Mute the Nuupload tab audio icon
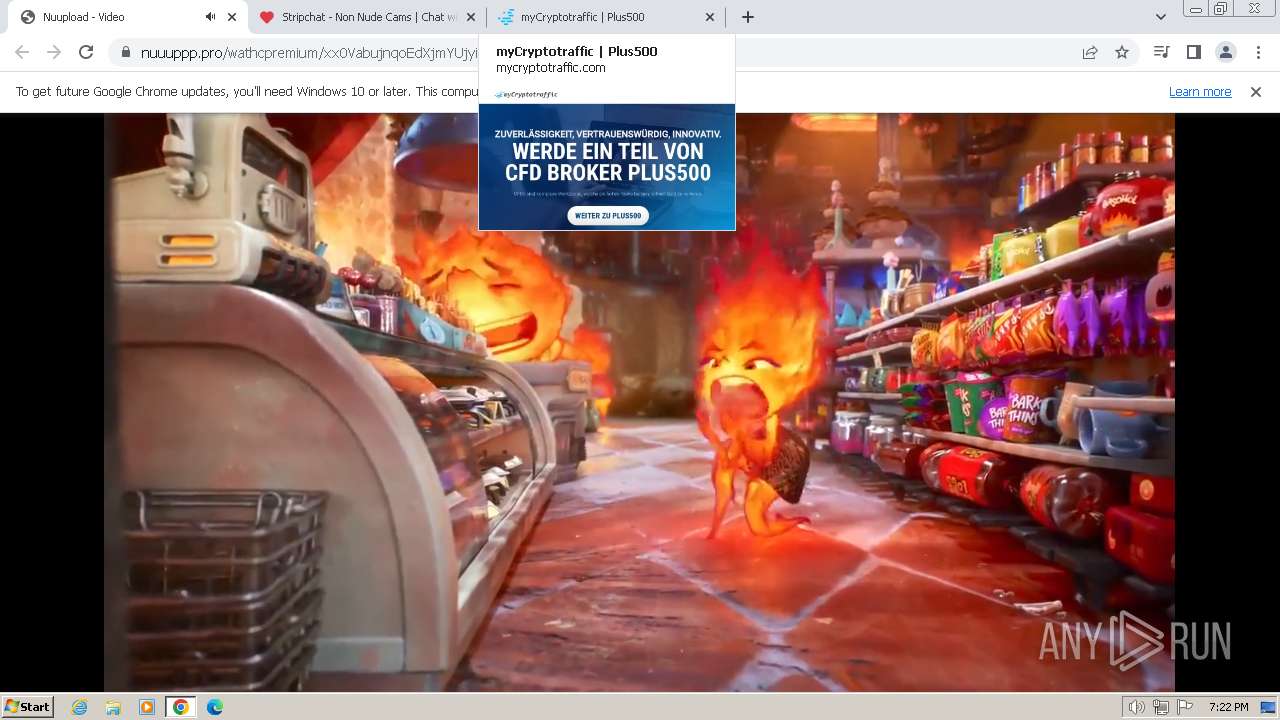The width and height of the screenshot is (1280, 720). [210, 17]
